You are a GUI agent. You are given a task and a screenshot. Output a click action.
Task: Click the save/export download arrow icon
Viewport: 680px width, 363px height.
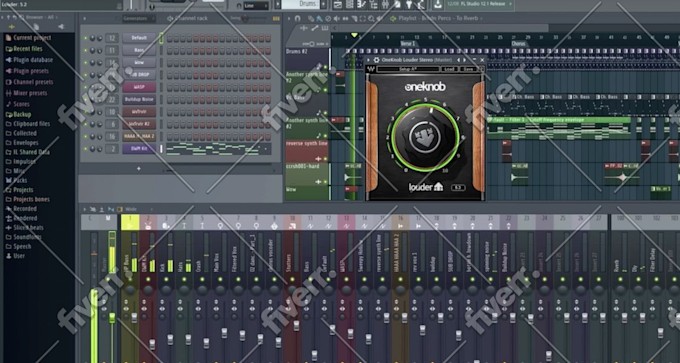(x=438, y=4)
